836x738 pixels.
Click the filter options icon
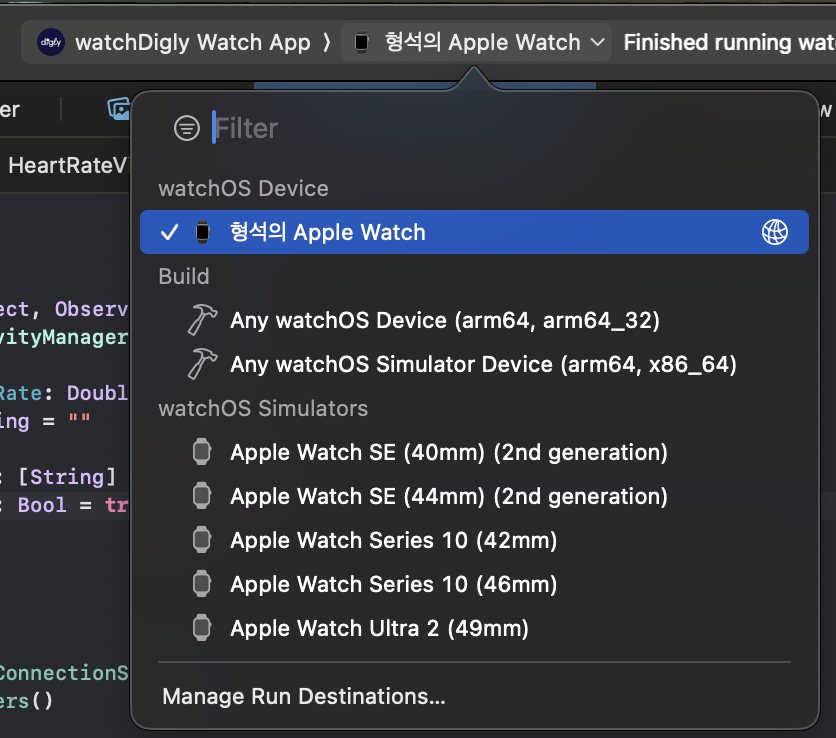(187, 128)
